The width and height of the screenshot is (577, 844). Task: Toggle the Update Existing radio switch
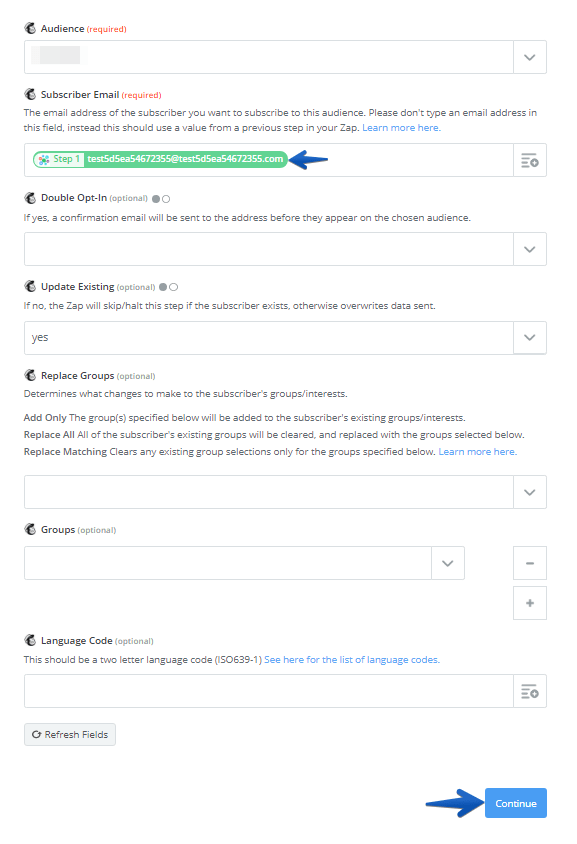pyautogui.click(x=168, y=287)
